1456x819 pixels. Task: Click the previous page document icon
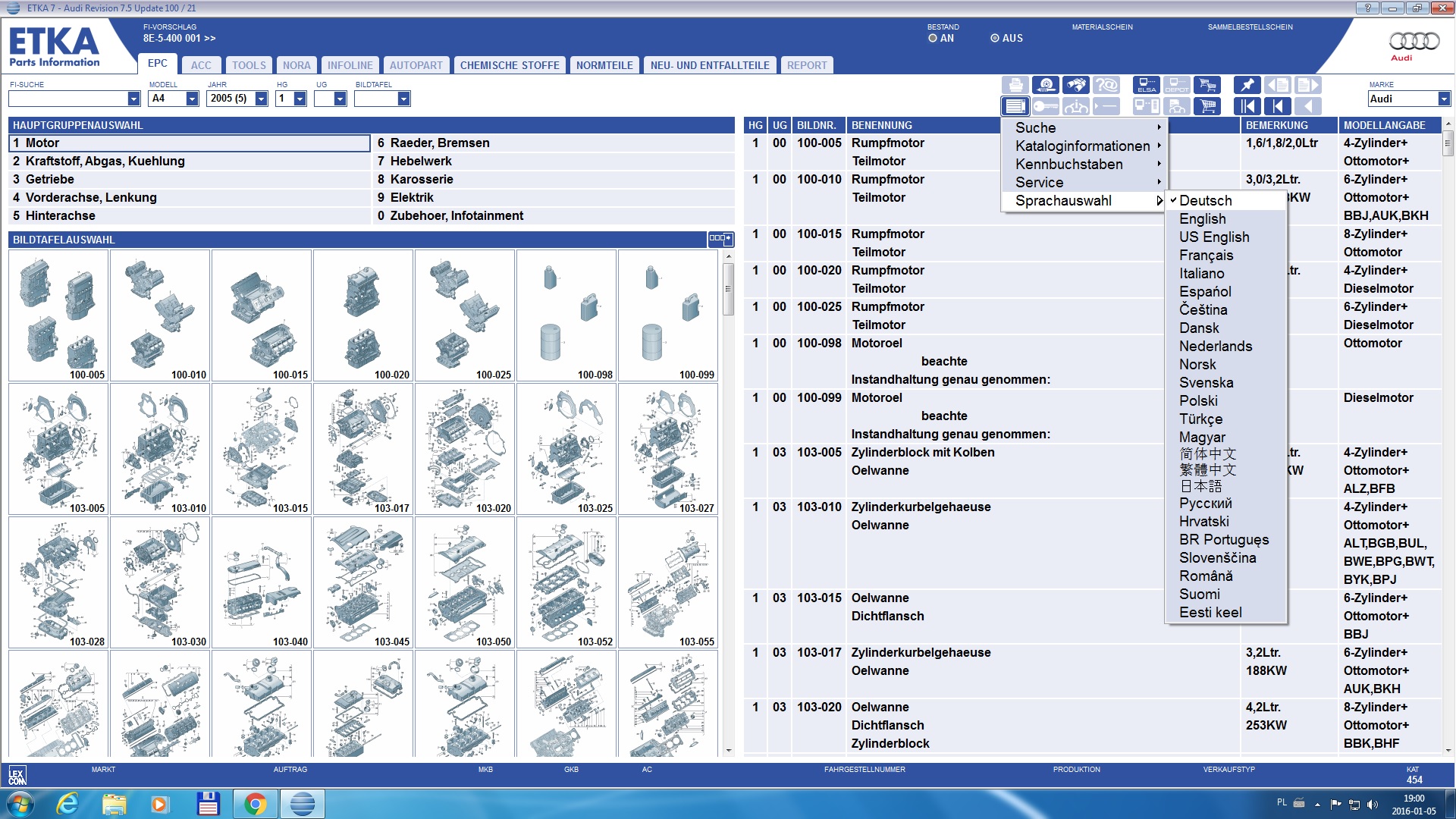1278,85
